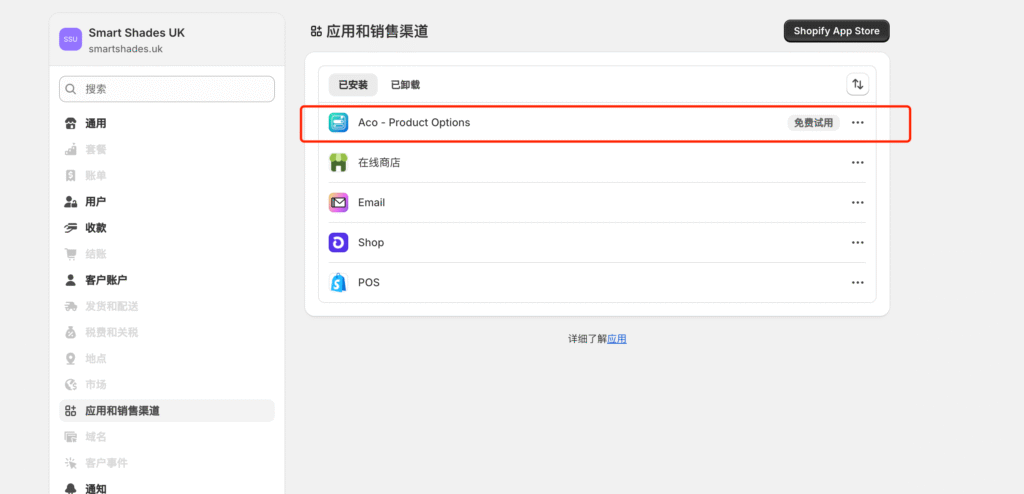Image resolution: width=1024 pixels, height=494 pixels.
Task: Click the 套餐 sidebar label
Action: coord(95,150)
